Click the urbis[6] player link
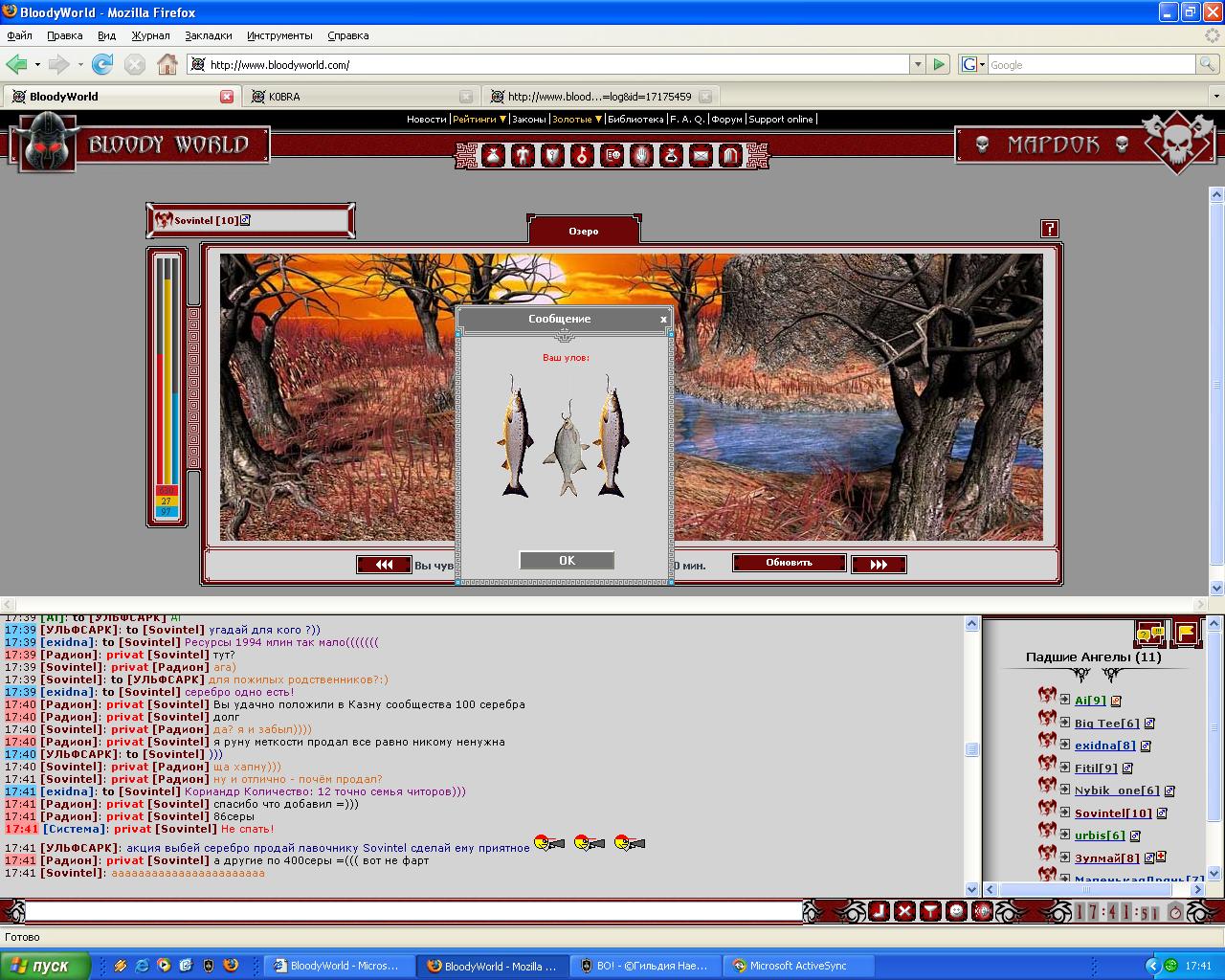 point(1100,835)
